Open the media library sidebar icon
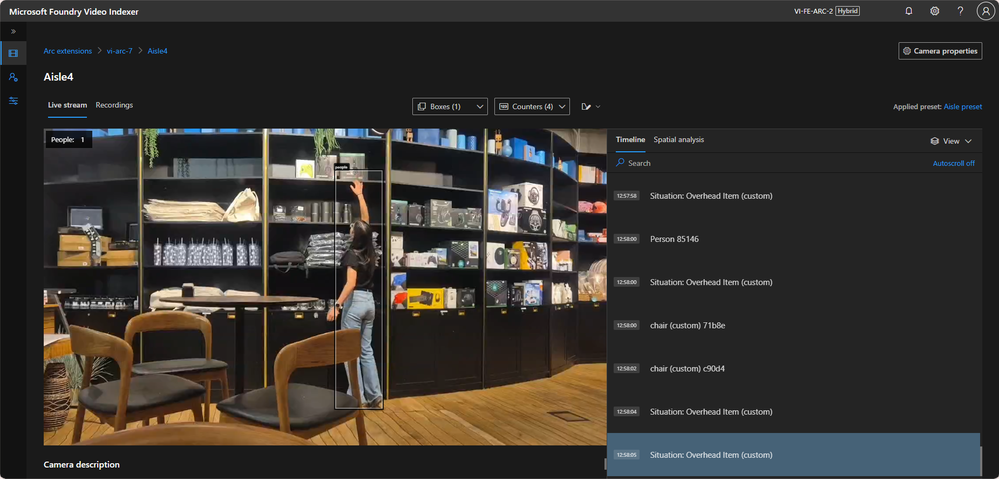999x479 pixels. tap(13, 53)
